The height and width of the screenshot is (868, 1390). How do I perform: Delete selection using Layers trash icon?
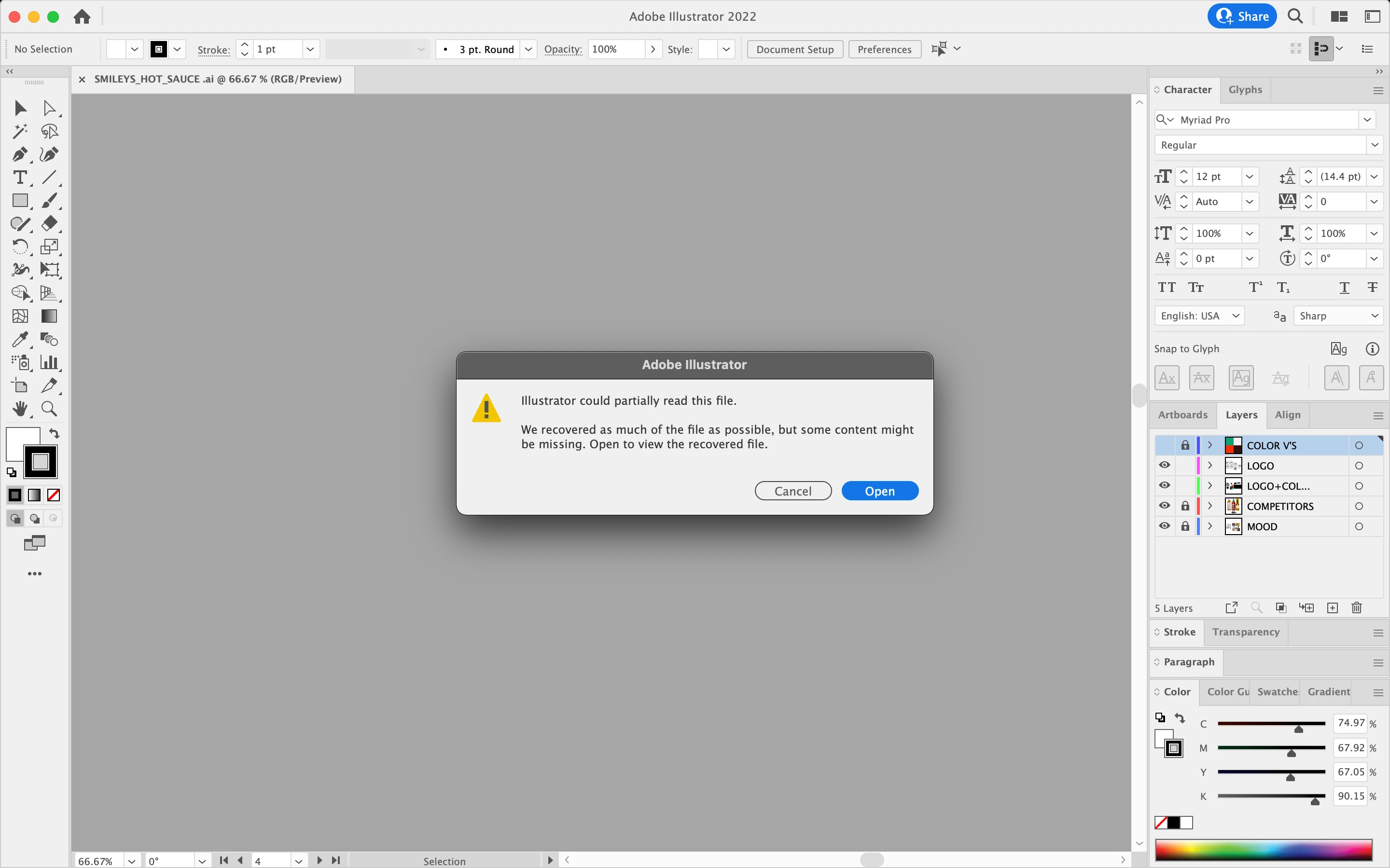1356,608
